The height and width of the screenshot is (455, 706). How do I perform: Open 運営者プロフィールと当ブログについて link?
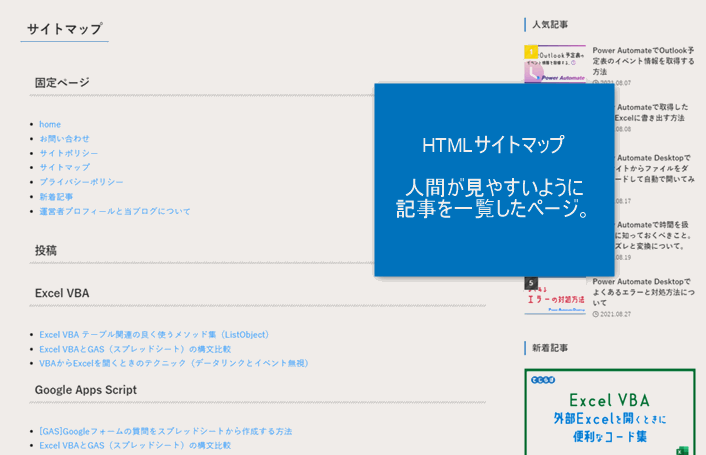point(115,211)
